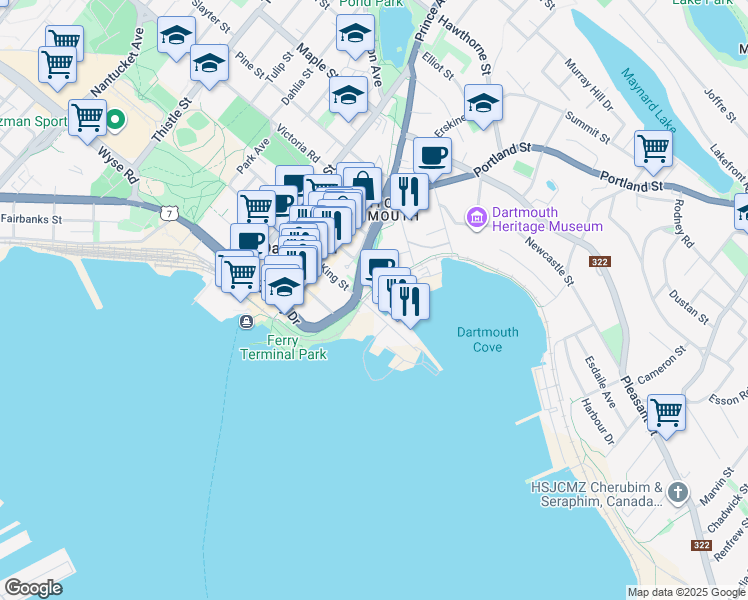Open the coffee cup marker near Erskine St

click(432, 155)
